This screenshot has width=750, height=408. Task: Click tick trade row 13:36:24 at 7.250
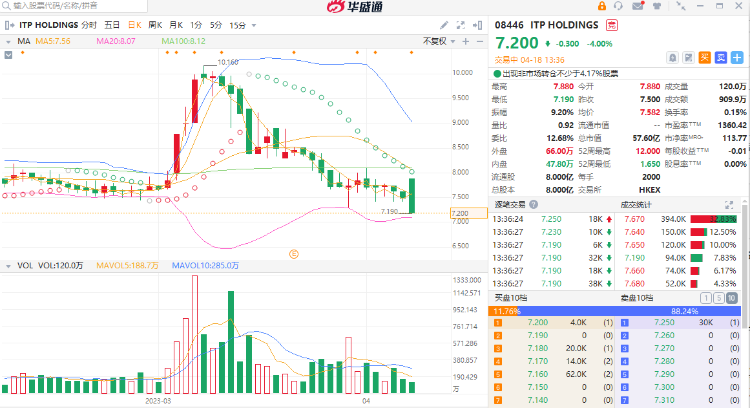click(x=552, y=220)
